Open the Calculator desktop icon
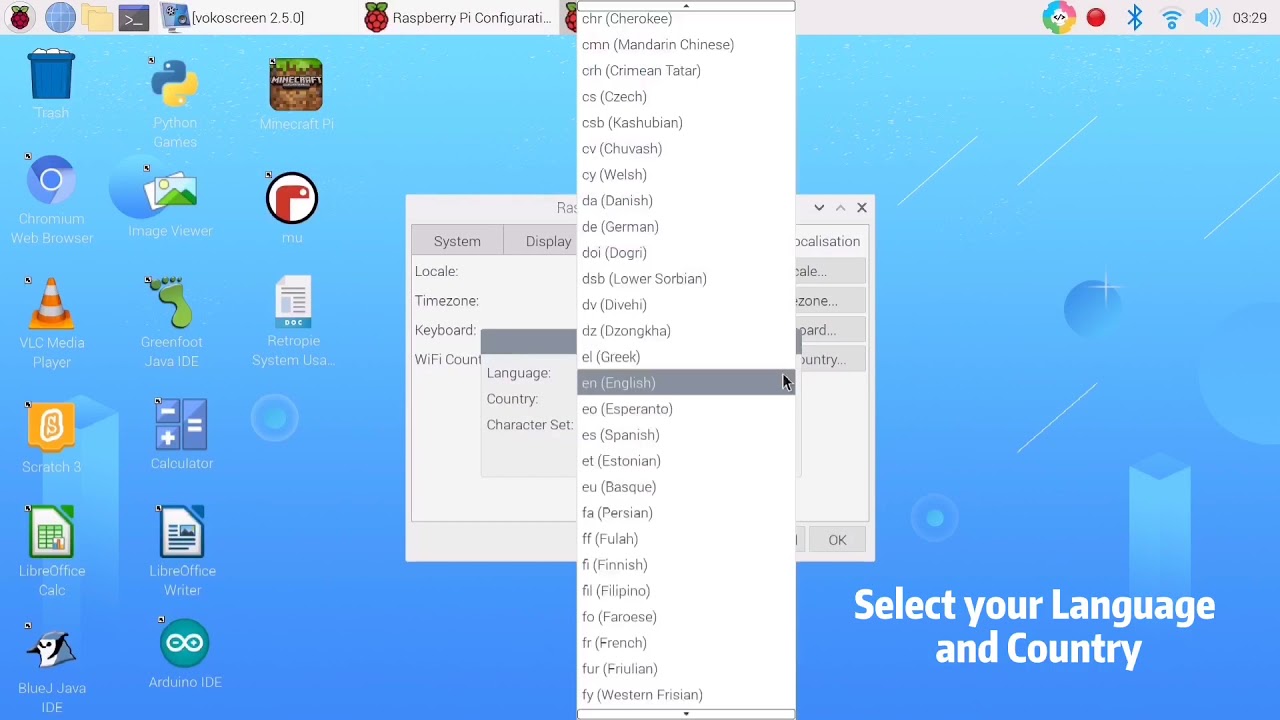Image resolution: width=1280 pixels, height=720 pixels. click(x=182, y=433)
